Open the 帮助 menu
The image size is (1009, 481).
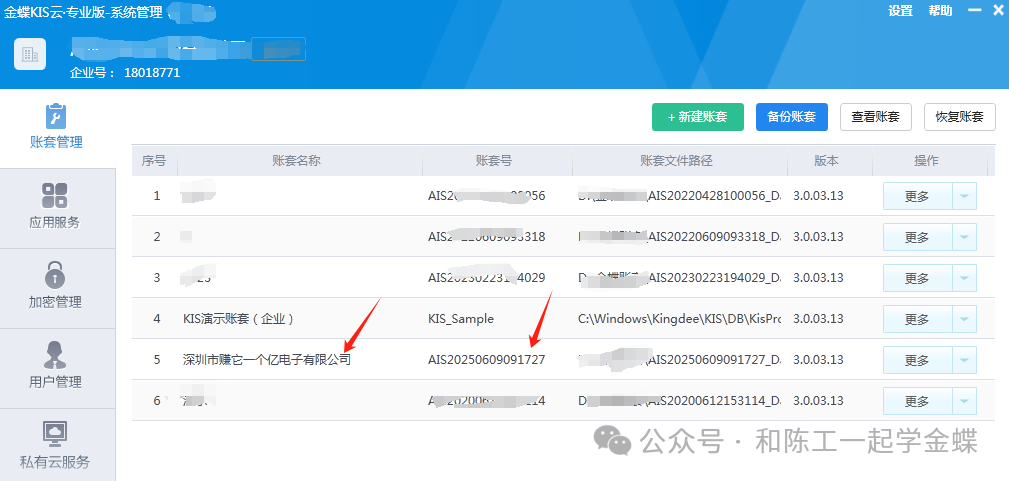point(940,11)
